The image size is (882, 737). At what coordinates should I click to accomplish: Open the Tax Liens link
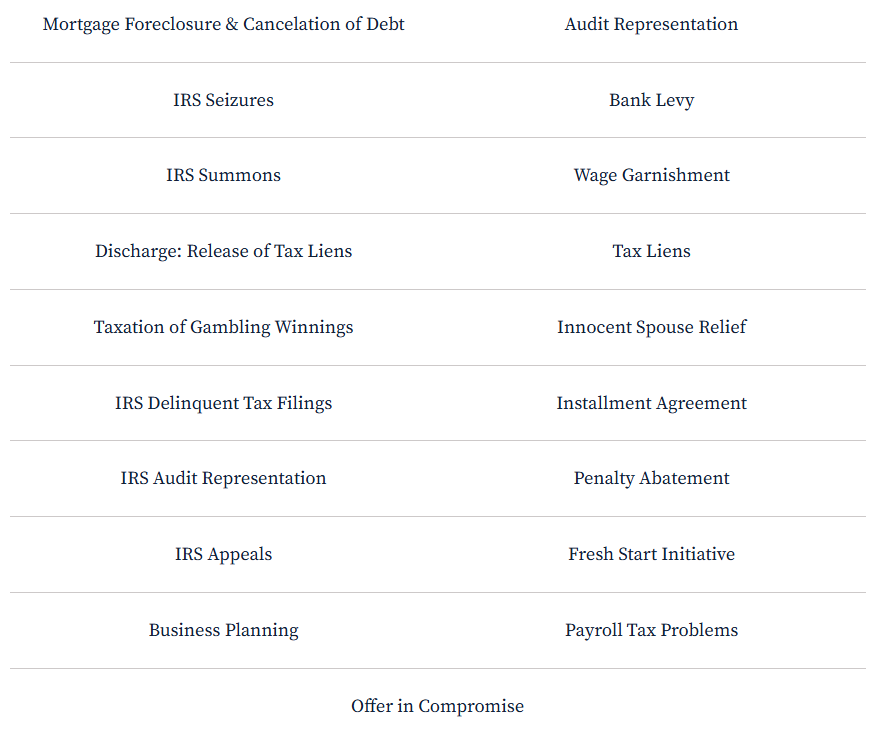[651, 251]
